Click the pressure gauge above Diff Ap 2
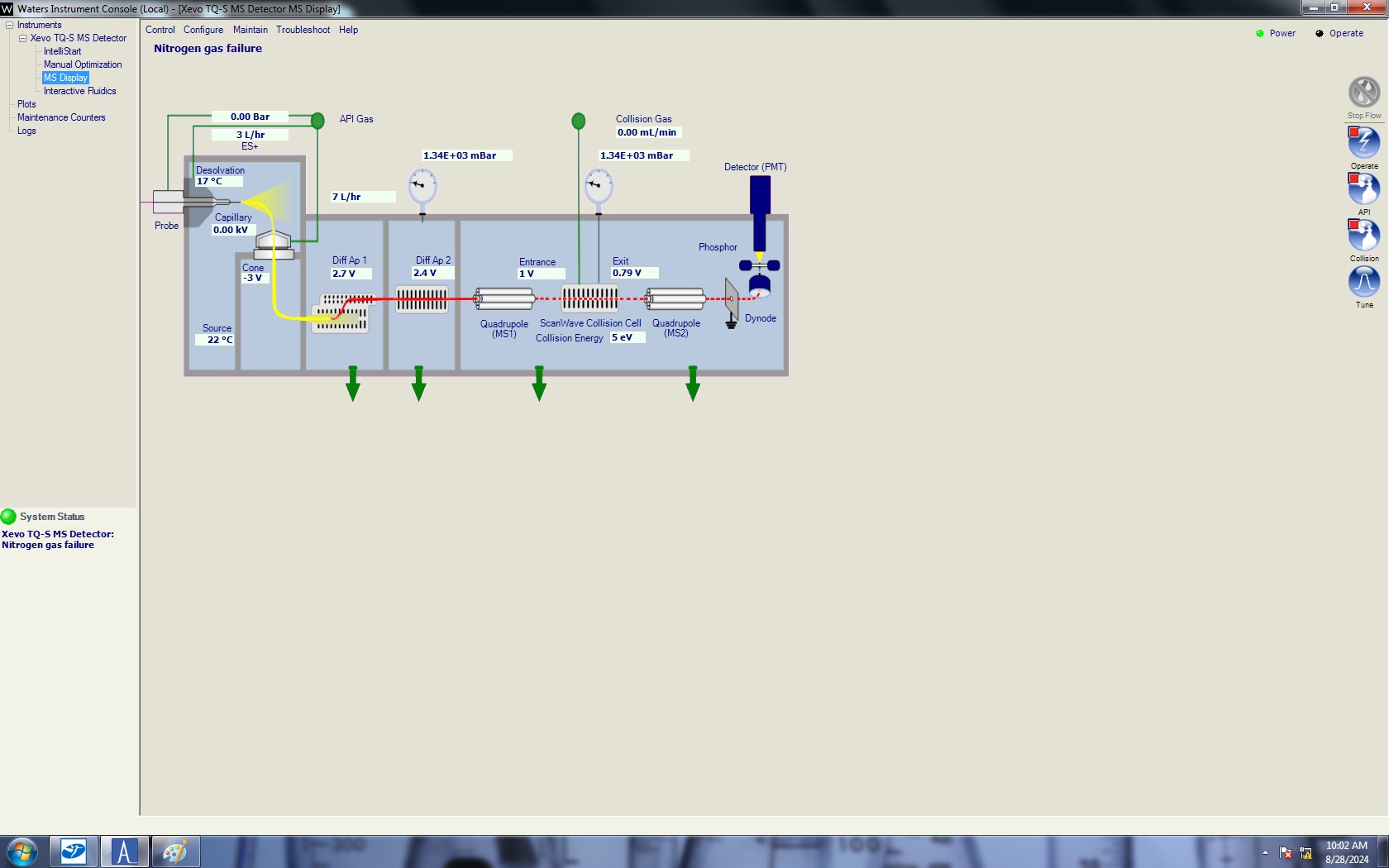Viewport: 1389px width, 868px height. coord(422,186)
